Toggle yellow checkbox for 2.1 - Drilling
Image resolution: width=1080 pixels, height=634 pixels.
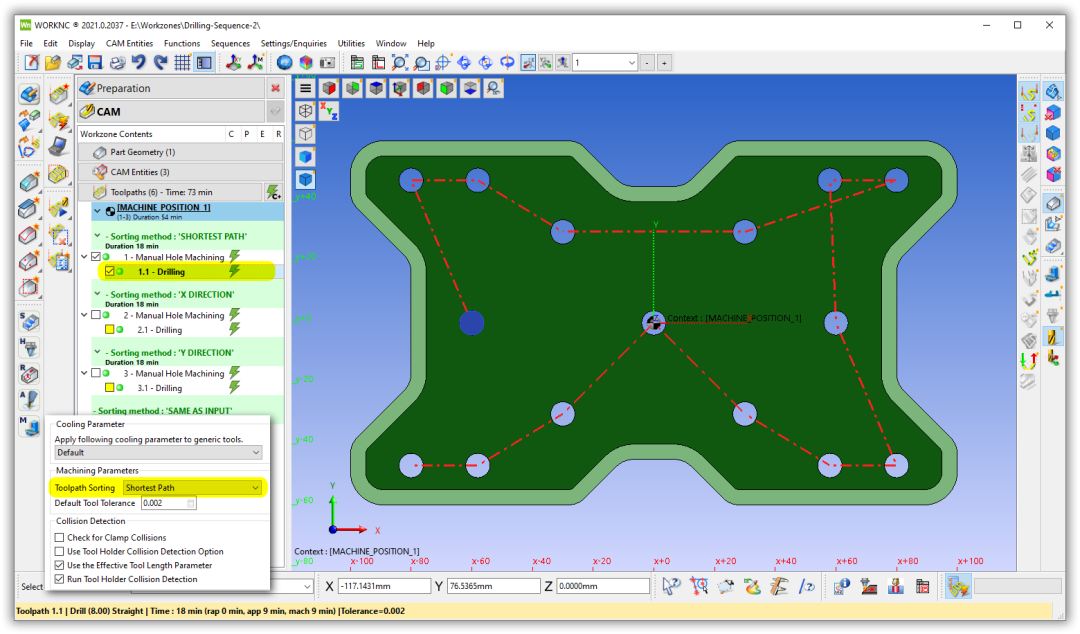click(110, 329)
